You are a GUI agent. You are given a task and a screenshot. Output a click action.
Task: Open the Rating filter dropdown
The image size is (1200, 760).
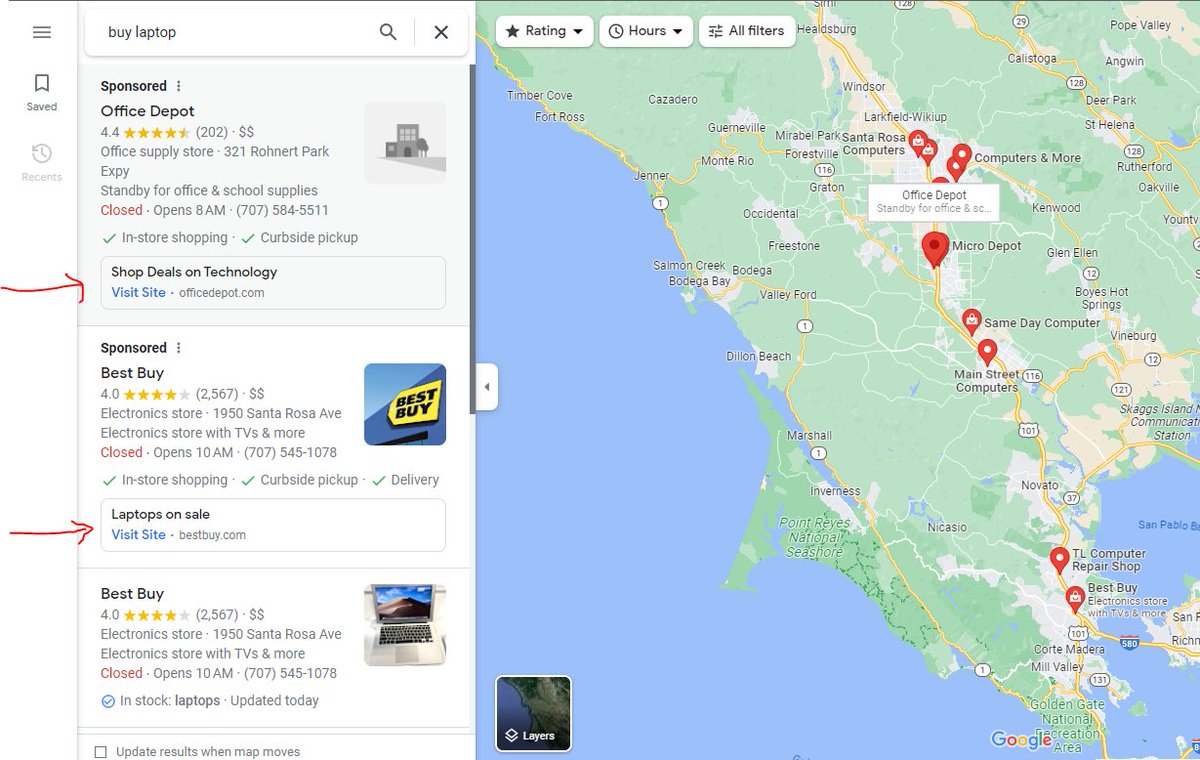click(x=543, y=31)
